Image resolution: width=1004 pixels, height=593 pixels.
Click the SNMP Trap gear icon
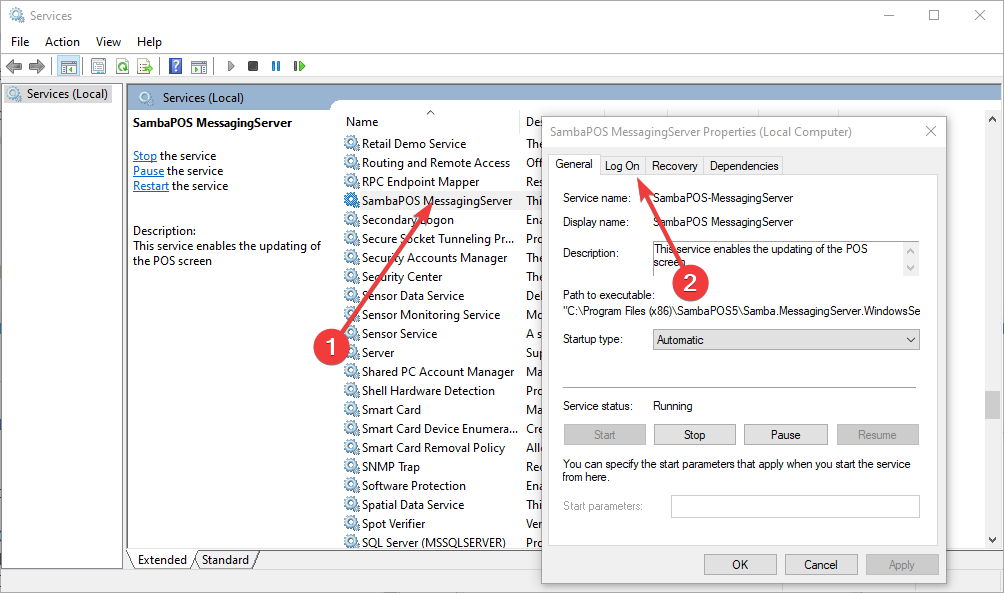point(352,466)
